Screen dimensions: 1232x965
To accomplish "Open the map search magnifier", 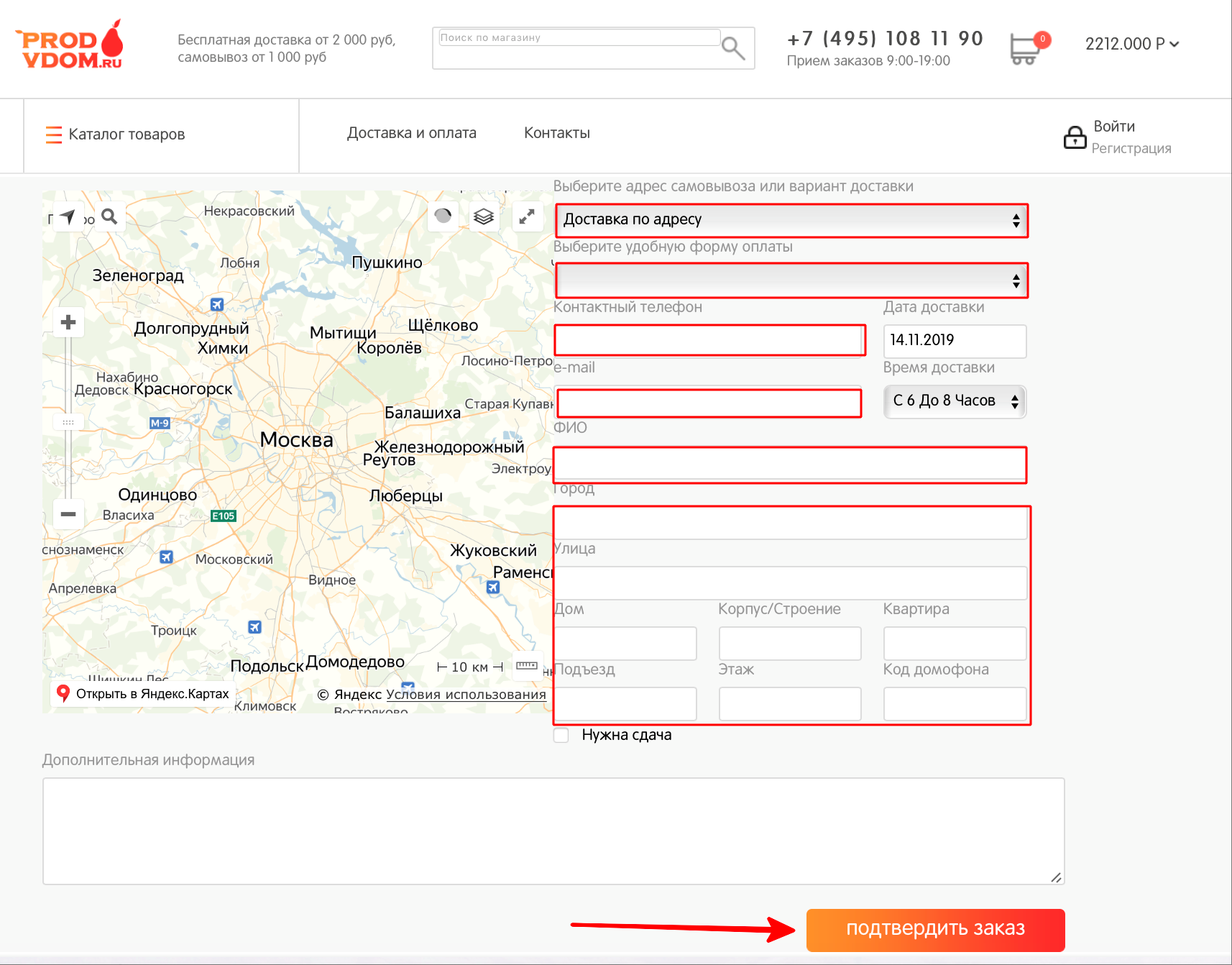I will point(109,216).
